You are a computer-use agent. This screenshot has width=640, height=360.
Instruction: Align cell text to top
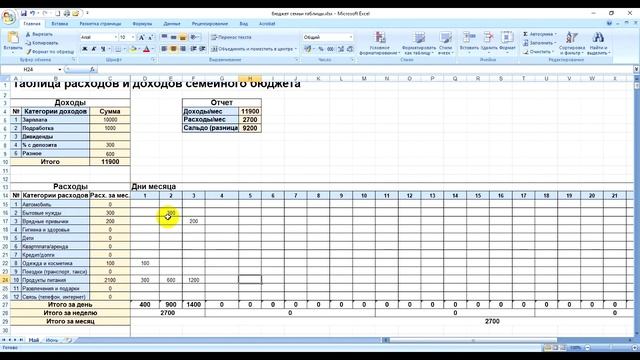coord(164,37)
